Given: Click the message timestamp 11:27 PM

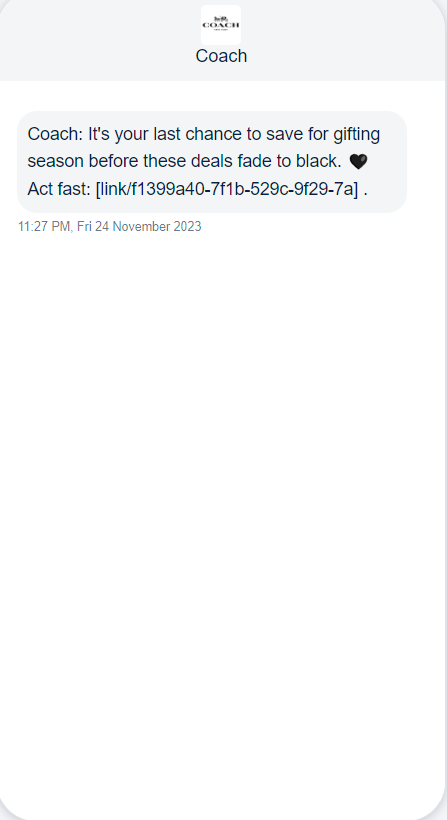Looking at the screenshot, I should [44, 226].
